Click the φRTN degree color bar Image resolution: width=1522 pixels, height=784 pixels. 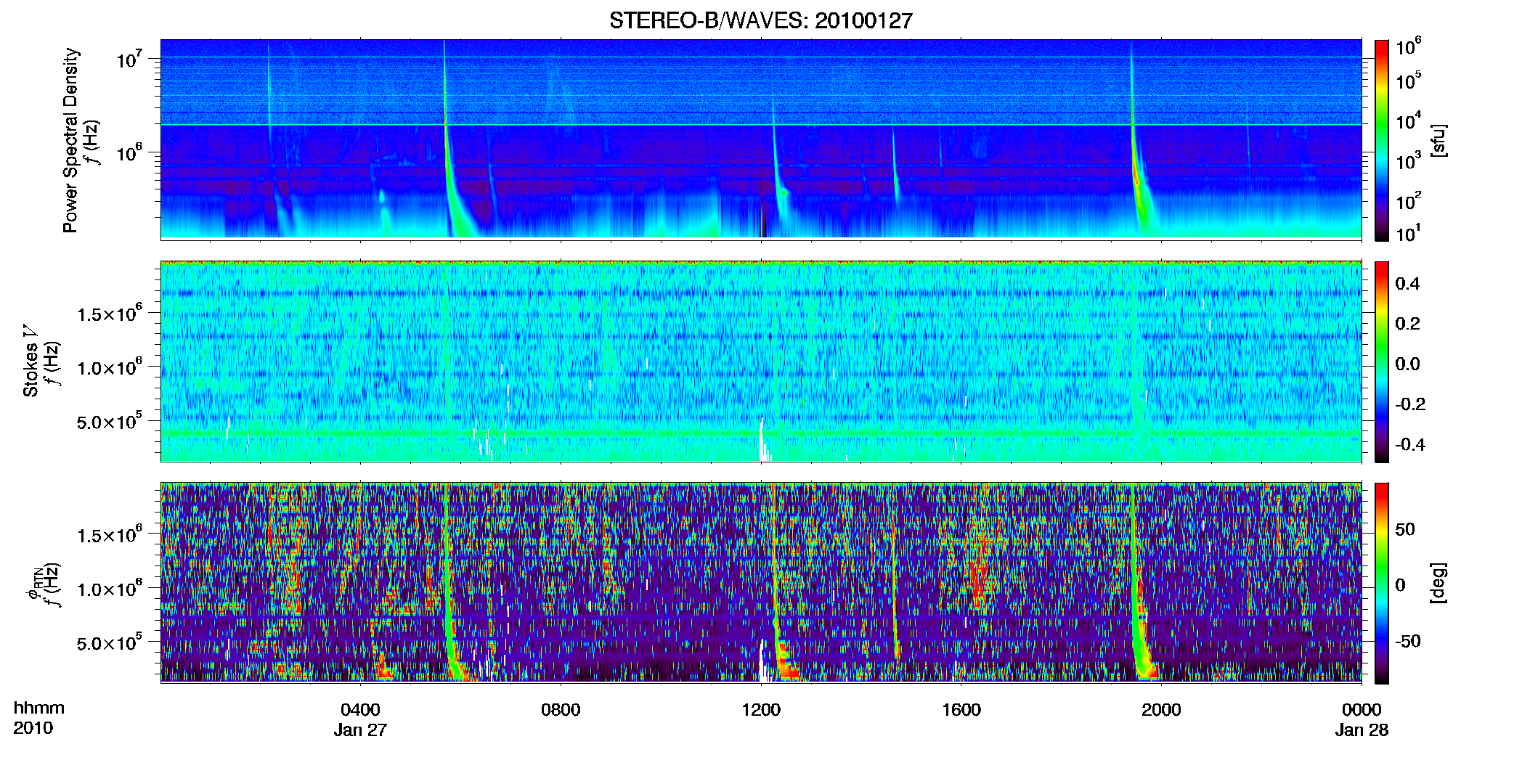(x=1382, y=583)
